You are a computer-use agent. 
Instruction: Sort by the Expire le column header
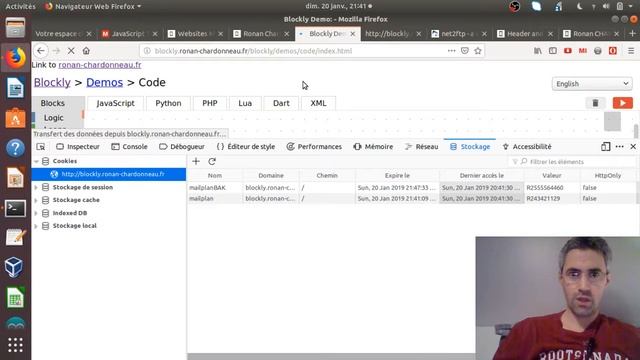point(397,176)
